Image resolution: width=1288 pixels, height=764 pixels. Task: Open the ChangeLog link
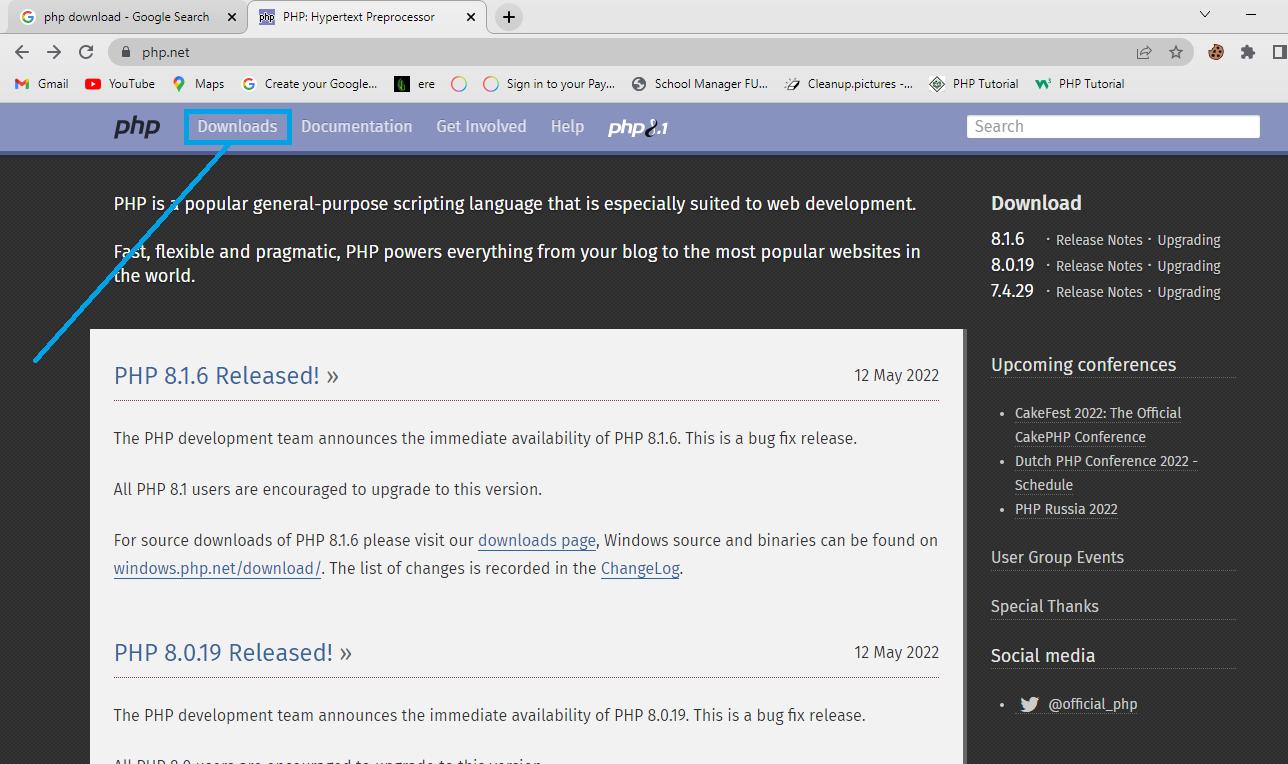click(x=640, y=569)
